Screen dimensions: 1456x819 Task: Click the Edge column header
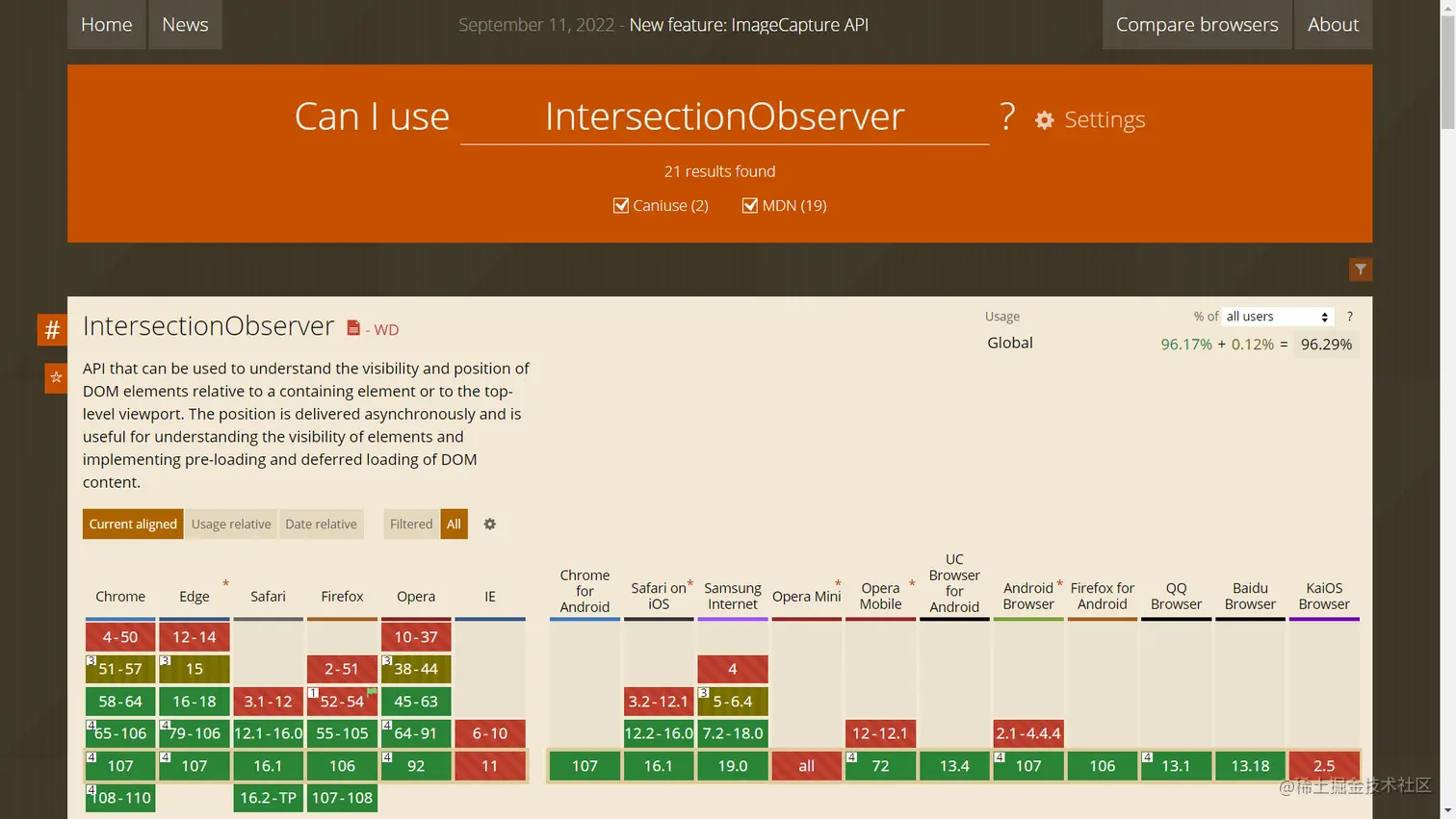point(194,597)
